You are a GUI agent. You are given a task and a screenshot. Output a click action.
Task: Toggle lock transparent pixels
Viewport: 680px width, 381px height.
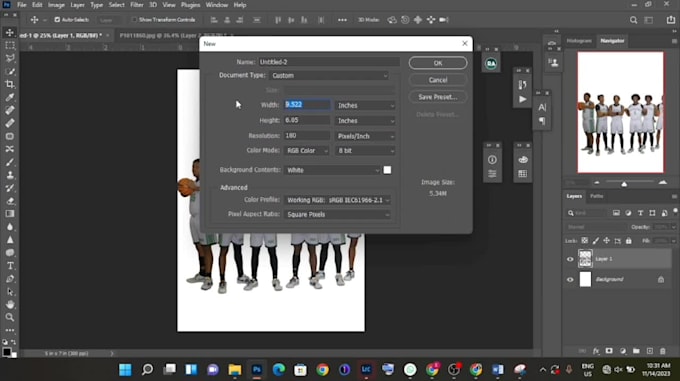pos(585,241)
